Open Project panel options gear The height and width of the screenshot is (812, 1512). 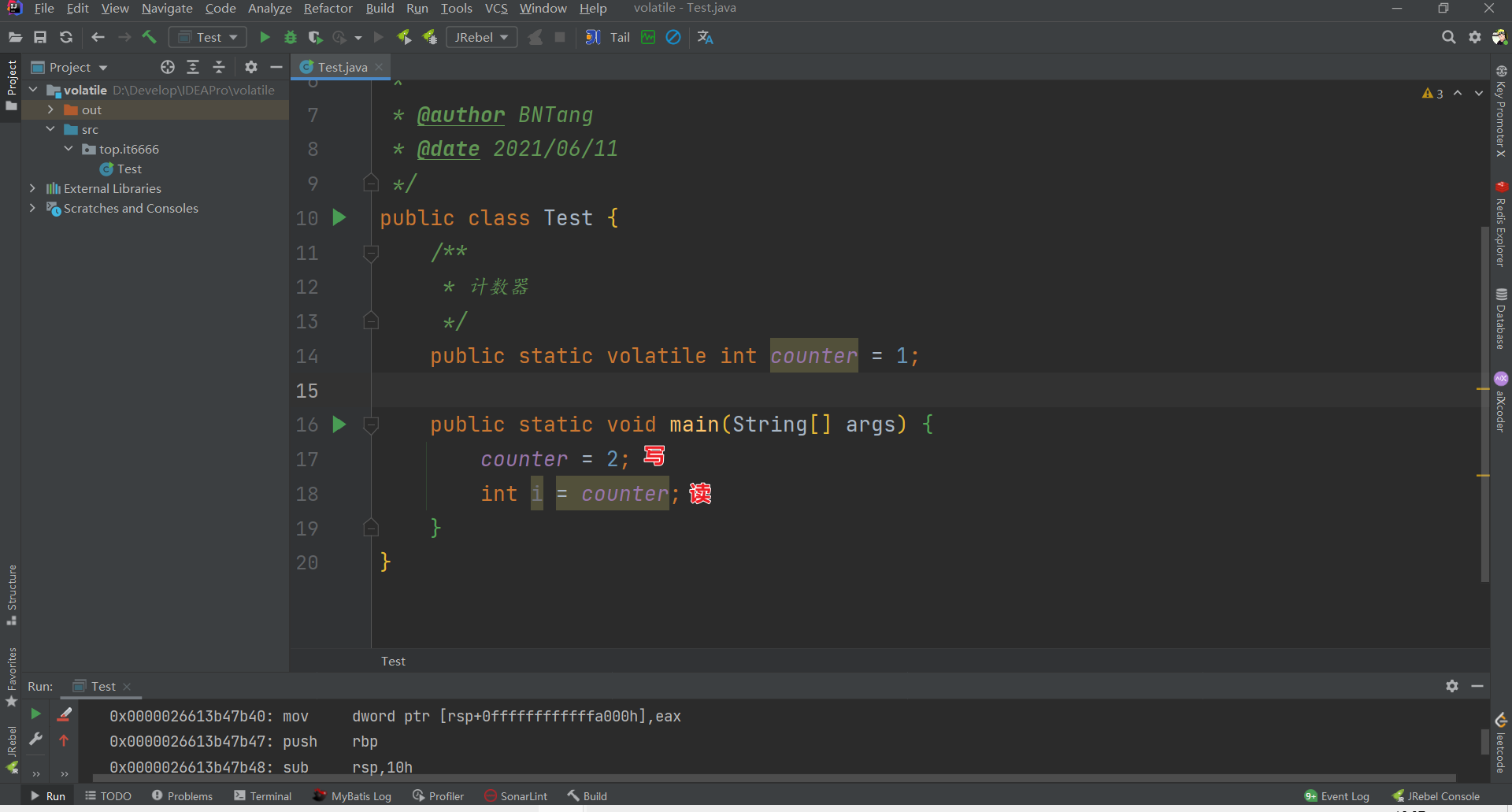click(x=251, y=67)
